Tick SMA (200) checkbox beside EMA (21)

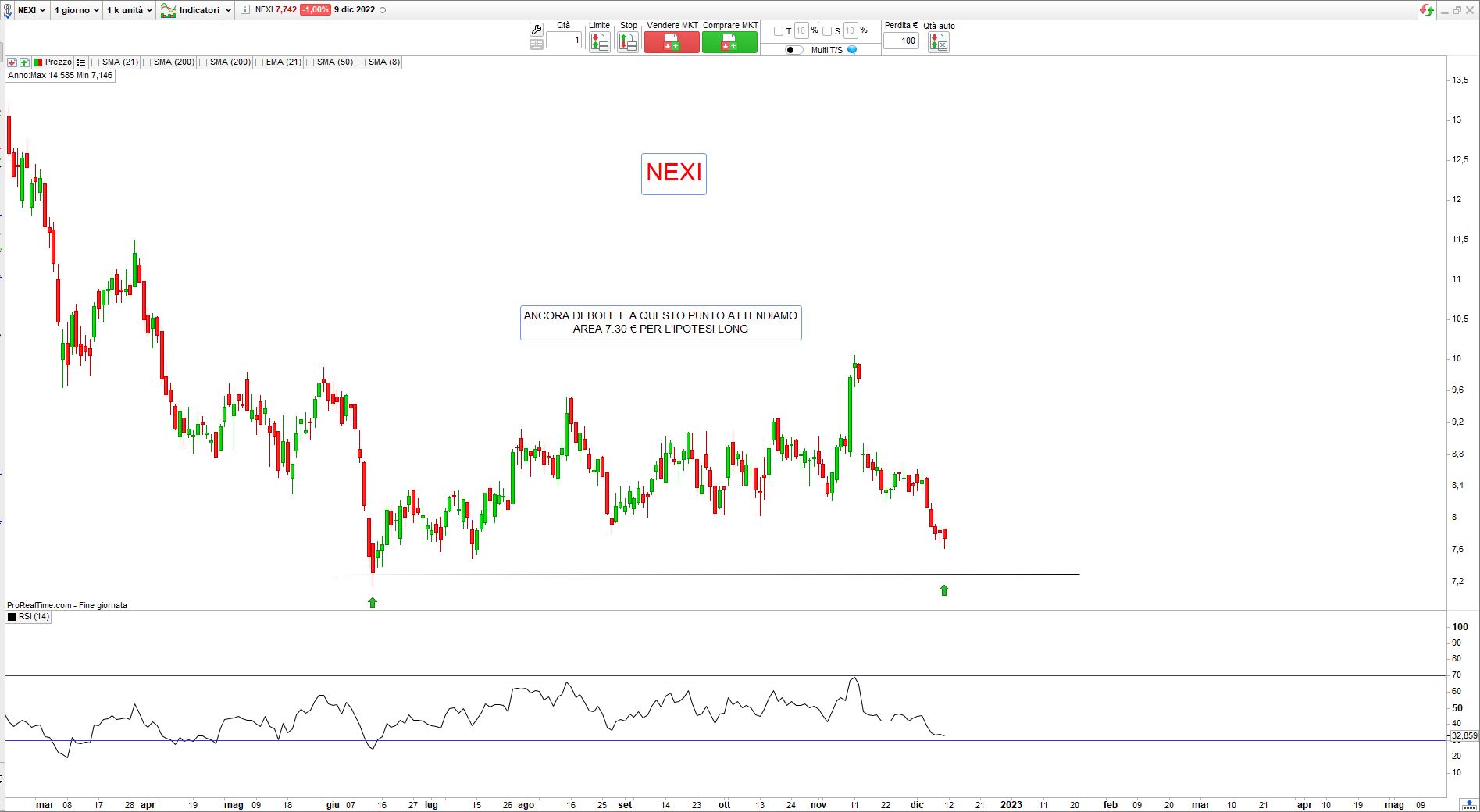coord(203,62)
